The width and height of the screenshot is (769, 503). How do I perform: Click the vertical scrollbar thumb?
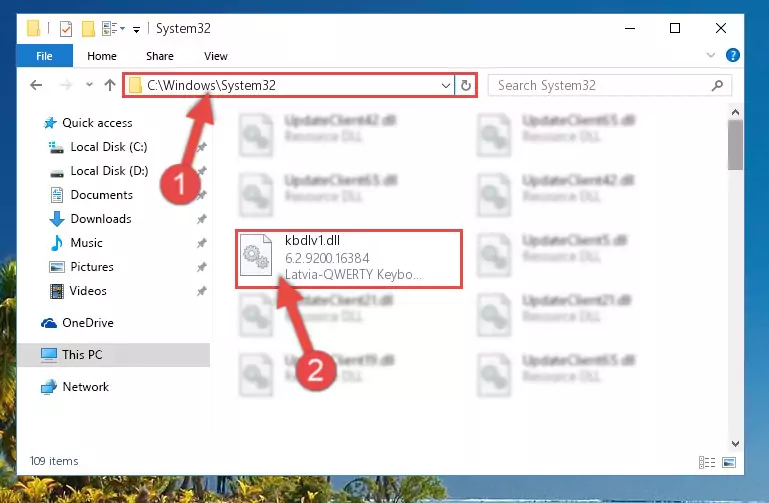(735, 145)
